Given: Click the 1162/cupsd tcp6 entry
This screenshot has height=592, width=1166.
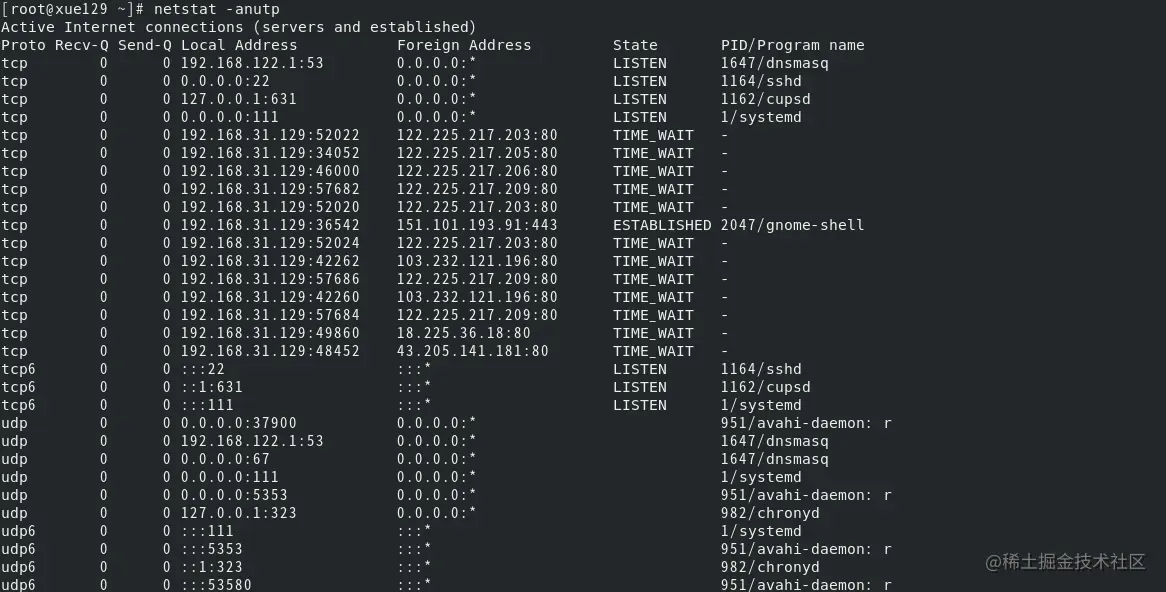Looking at the screenshot, I should point(765,387).
